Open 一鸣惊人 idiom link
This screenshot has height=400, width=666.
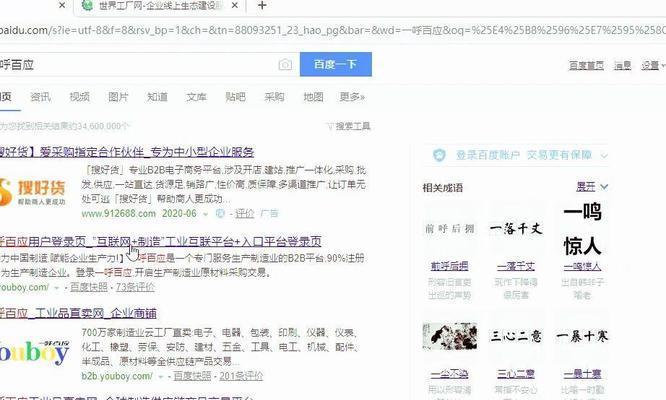coord(582,266)
